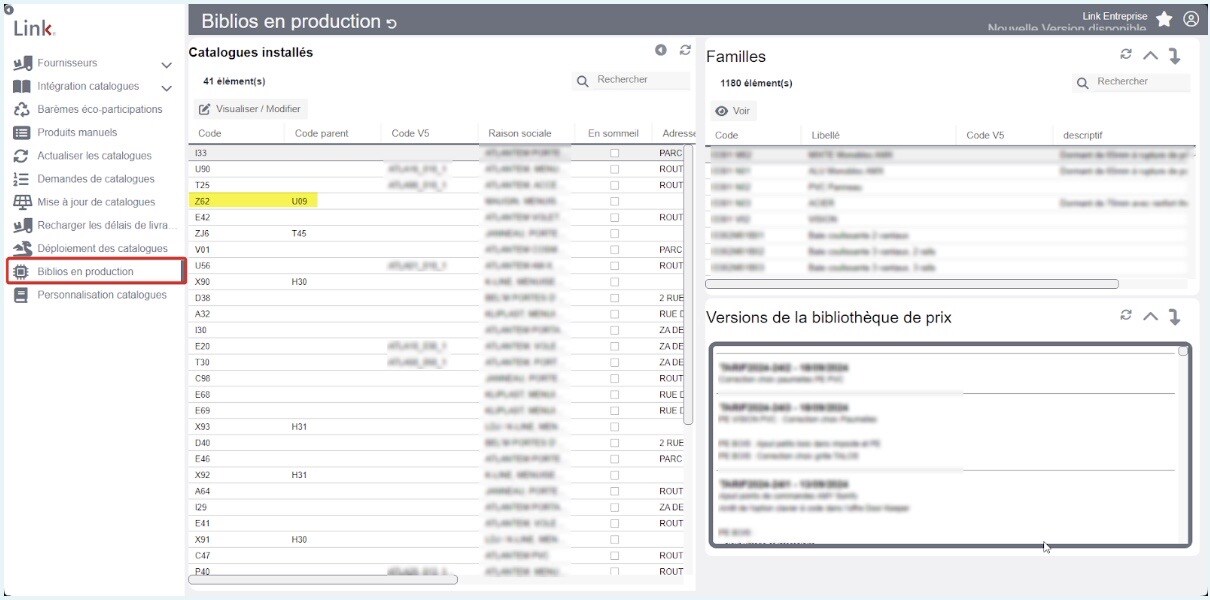Click the Produits manuels list icon
This screenshot has height=600, width=1210.
[x=21, y=133]
